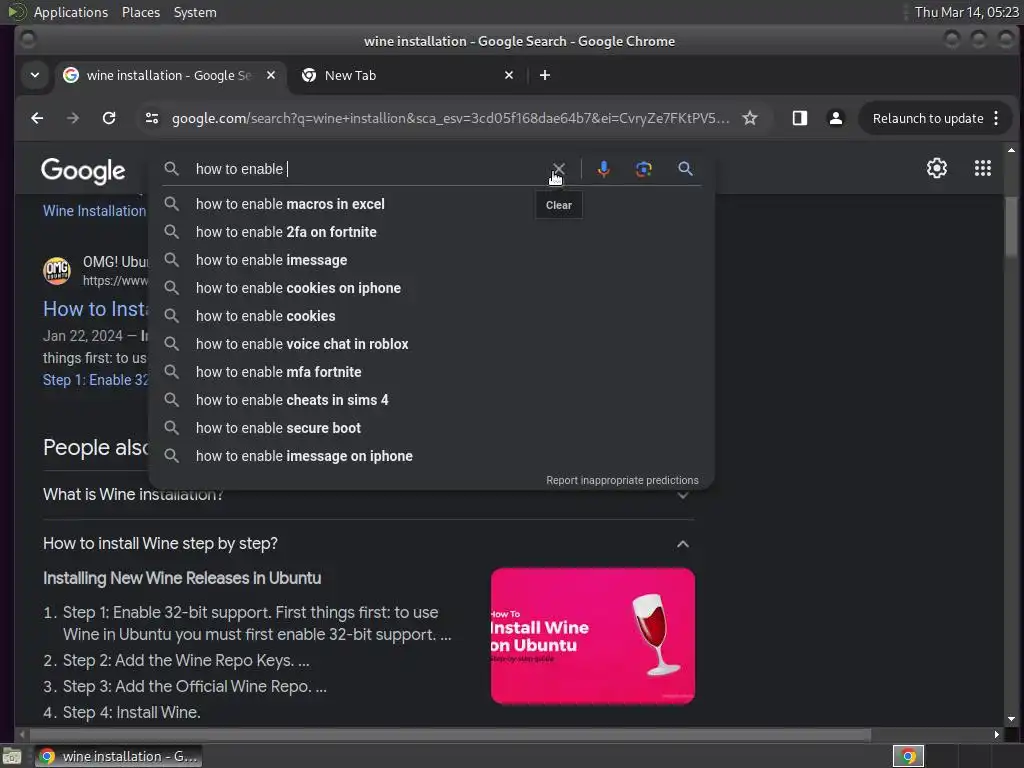Image resolution: width=1024 pixels, height=768 pixels.
Task: Open Google quick settings gear
Action: pyautogui.click(x=936, y=168)
